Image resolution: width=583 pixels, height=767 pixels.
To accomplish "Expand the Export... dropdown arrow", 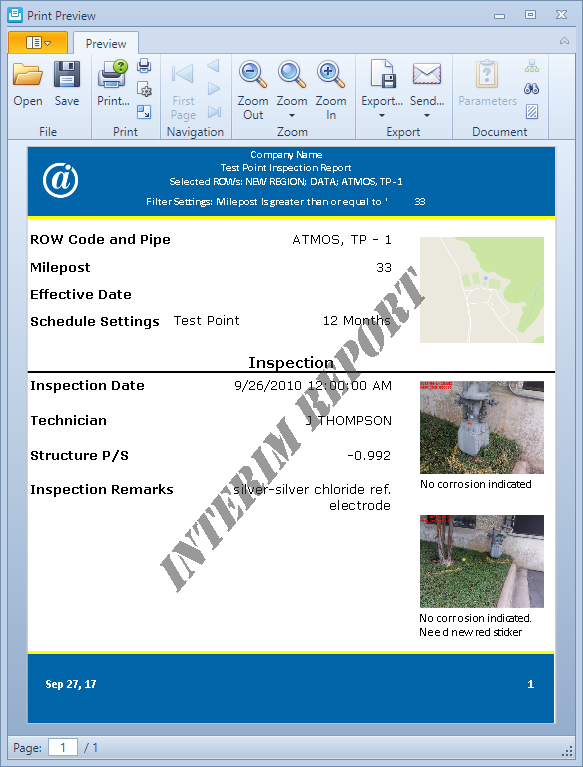I will tap(382, 116).
